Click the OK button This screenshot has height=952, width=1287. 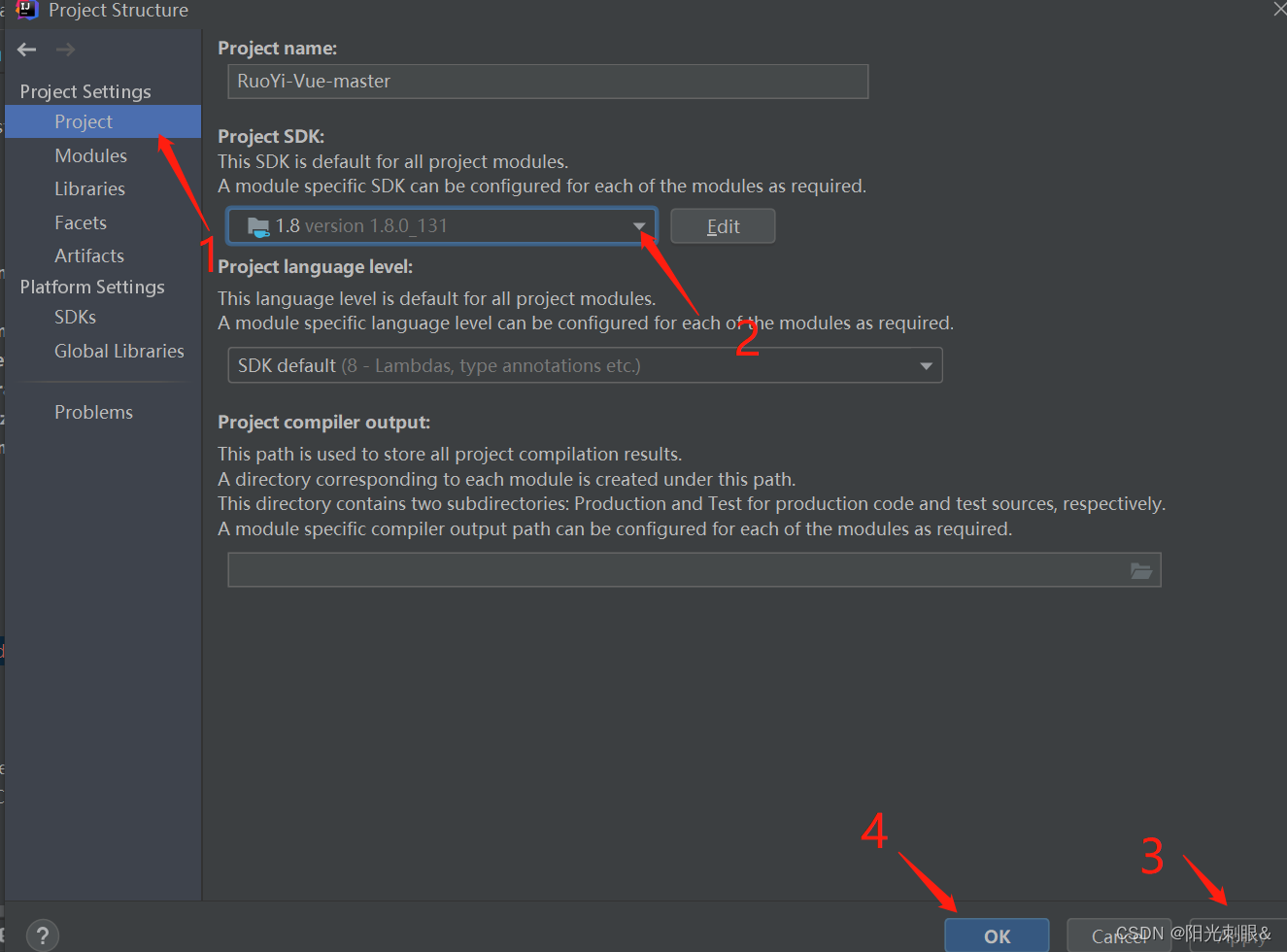point(997,935)
